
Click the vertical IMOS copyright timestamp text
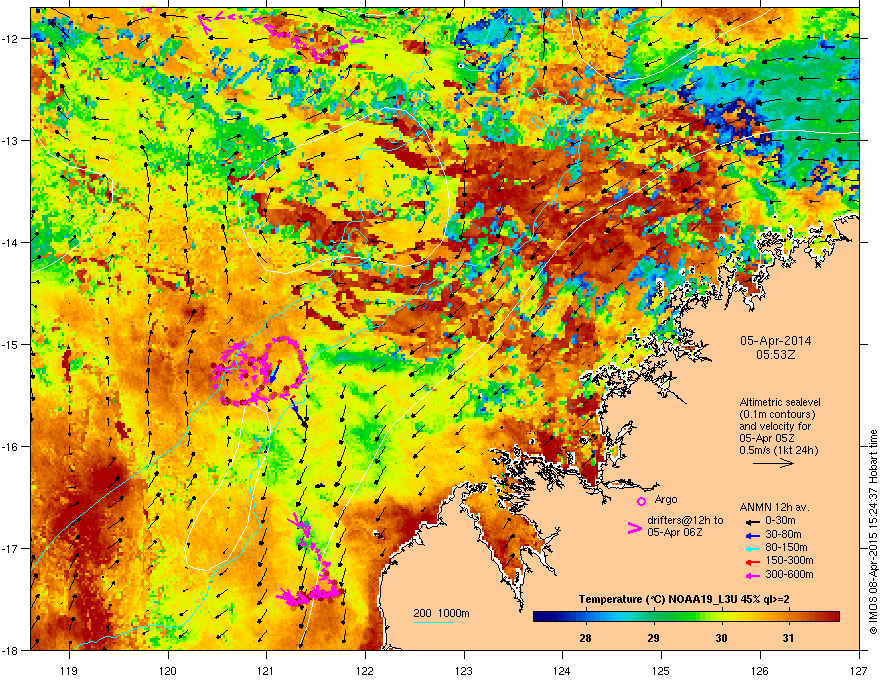873,532
